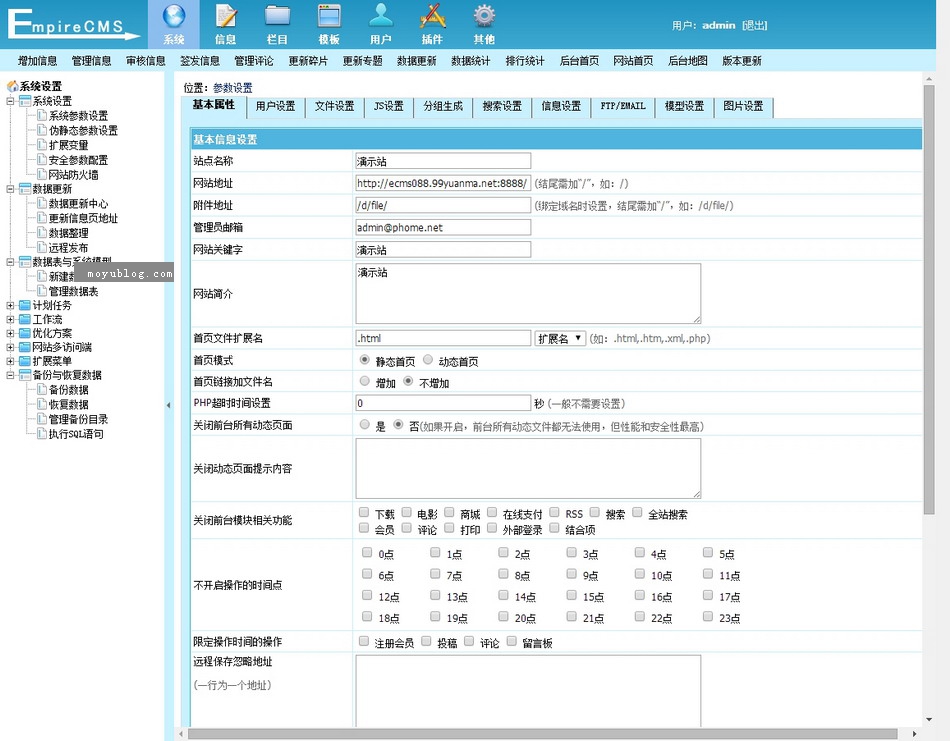
Task: Click the page icon beside 数据整理
Action: tap(42, 233)
